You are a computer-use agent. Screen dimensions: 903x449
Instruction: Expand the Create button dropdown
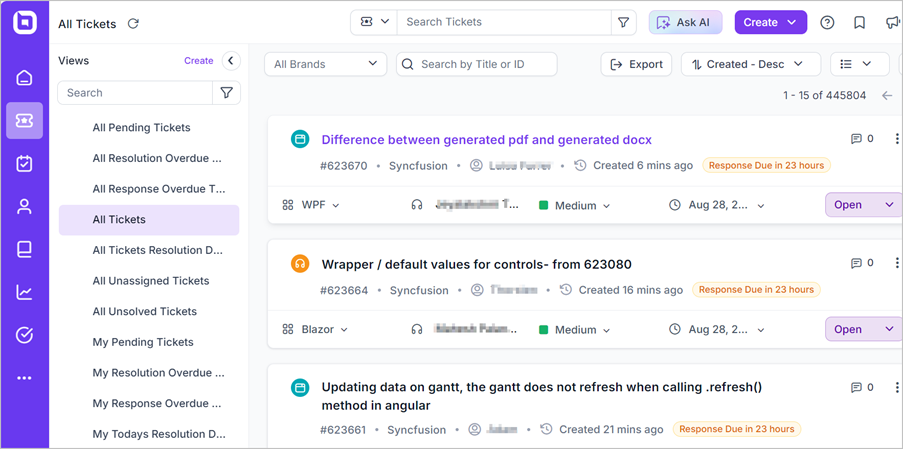(792, 22)
